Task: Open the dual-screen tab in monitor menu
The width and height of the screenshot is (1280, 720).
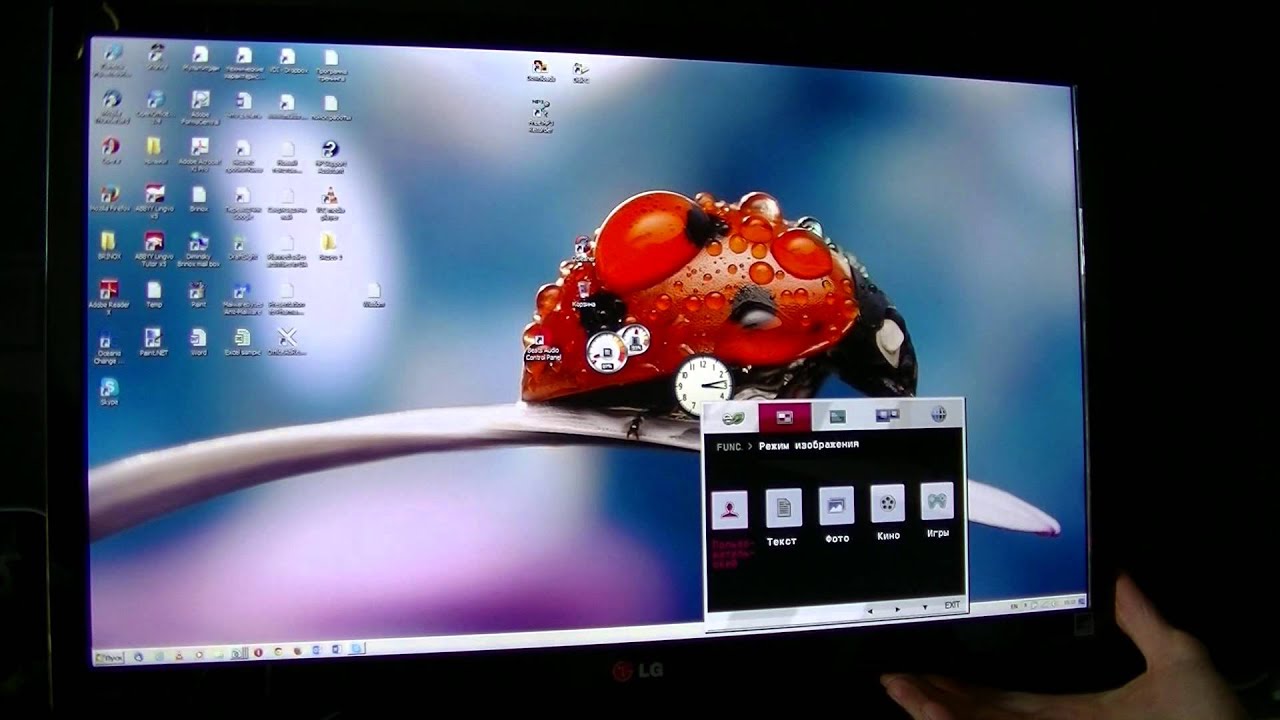Action: pyautogui.click(x=888, y=415)
